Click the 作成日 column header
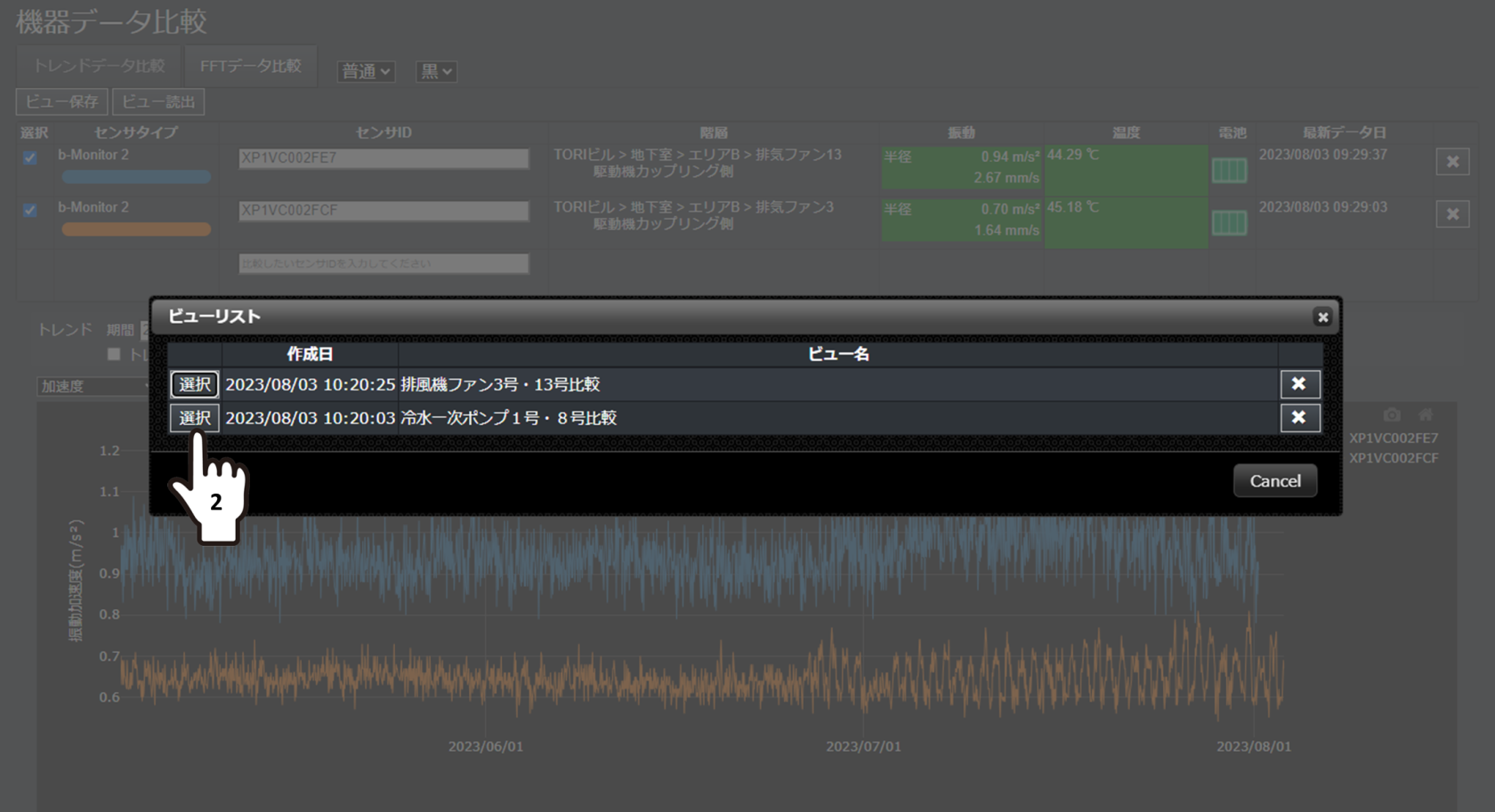The width and height of the screenshot is (1495, 812). click(310, 354)
